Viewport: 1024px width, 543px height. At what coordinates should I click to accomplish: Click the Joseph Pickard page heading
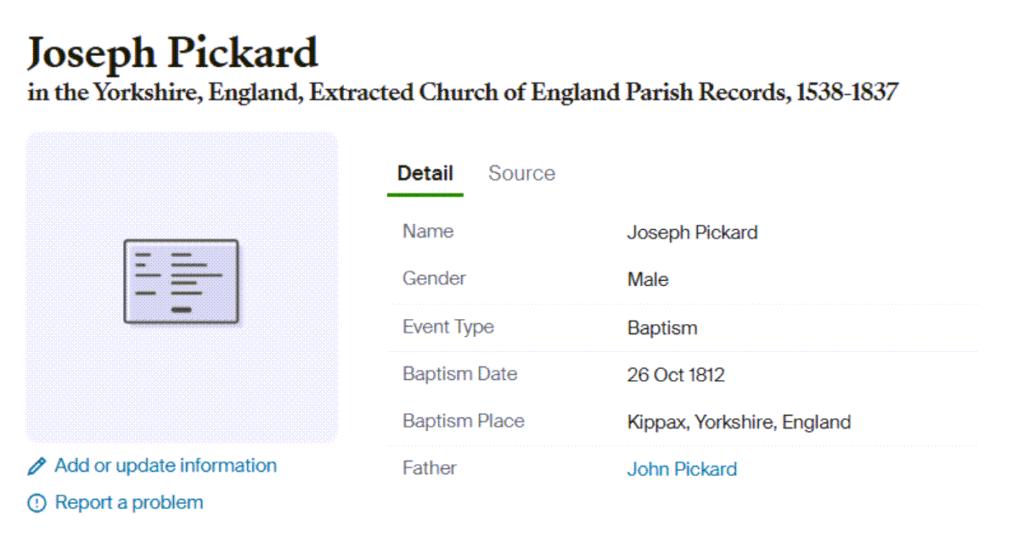tap(172, 52)
